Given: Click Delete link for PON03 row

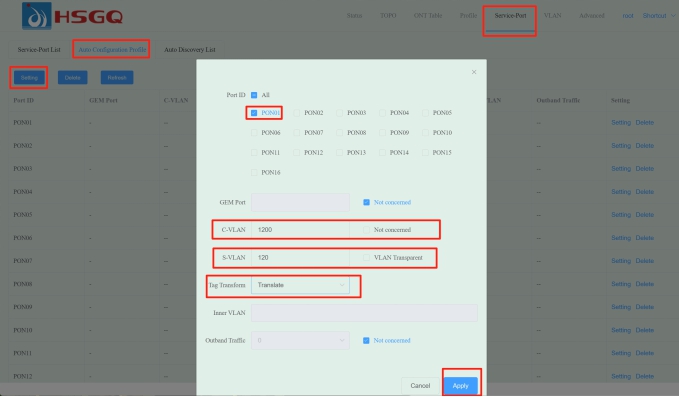Looking at the screenshot, I should 644,168.
